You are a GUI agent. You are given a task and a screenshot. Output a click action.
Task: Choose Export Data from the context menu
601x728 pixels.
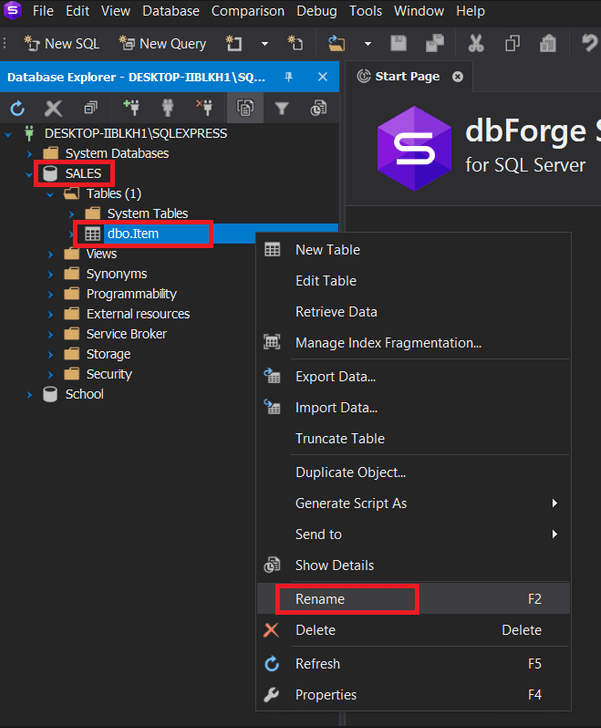coord(413,377)
